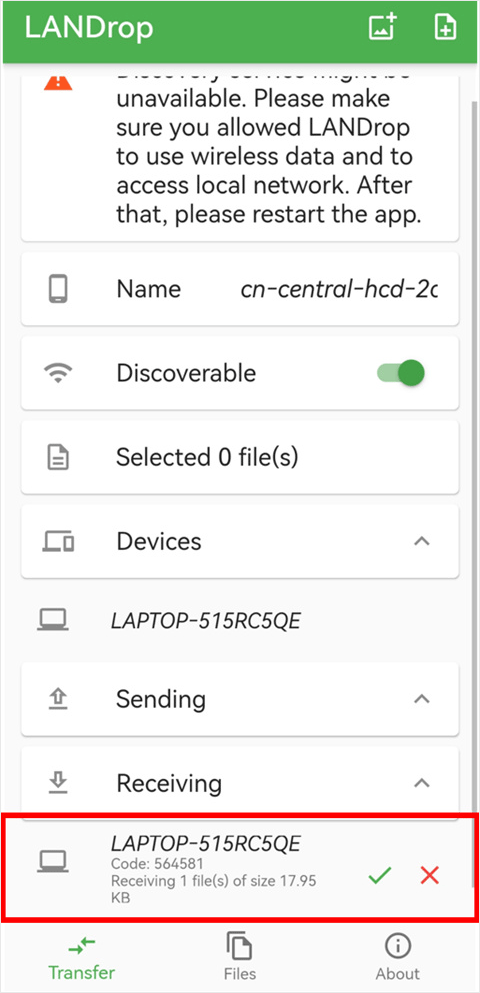Select LAPTOP-515RC5QE under Devices
The image size is (480, 993).
click(x=240, y=621)
